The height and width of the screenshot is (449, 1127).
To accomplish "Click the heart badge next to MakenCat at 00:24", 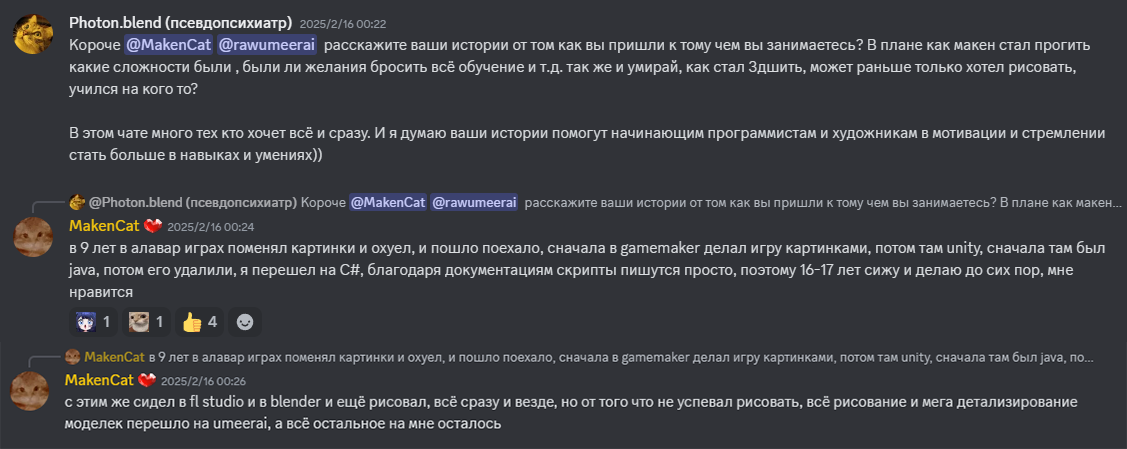I will tap(151, 226).
